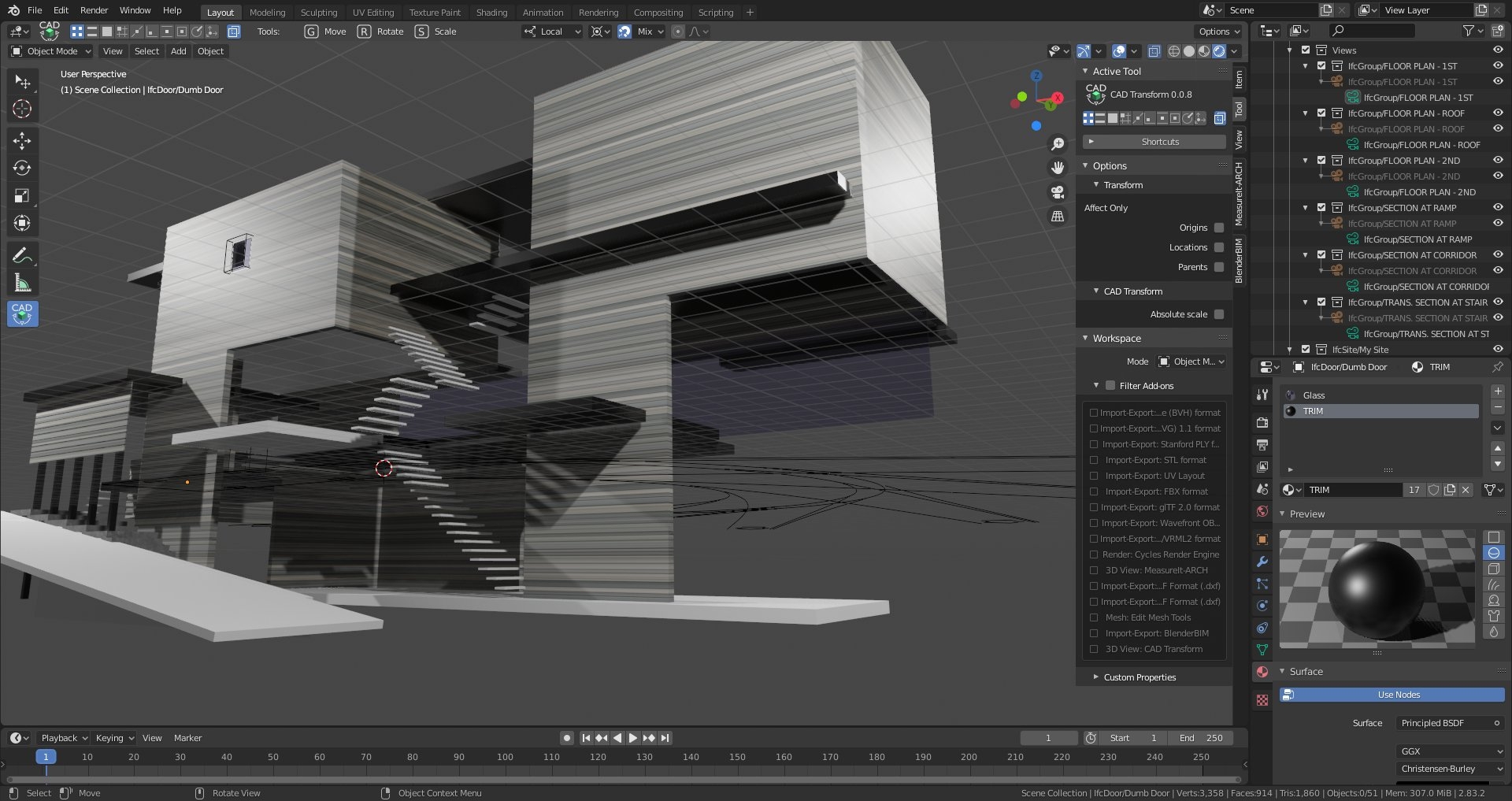Screen dimensions: 1512x801
Task: Open the Physics properties tab
Action: [1262, 606]
